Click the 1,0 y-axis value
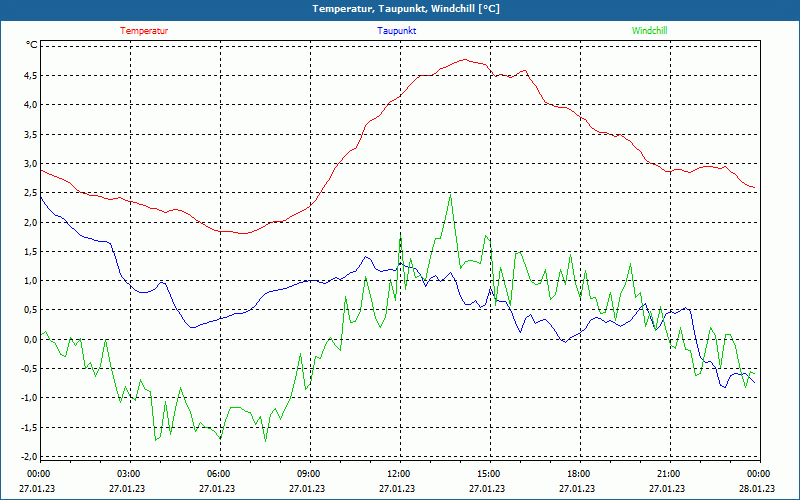 [31, 281]
